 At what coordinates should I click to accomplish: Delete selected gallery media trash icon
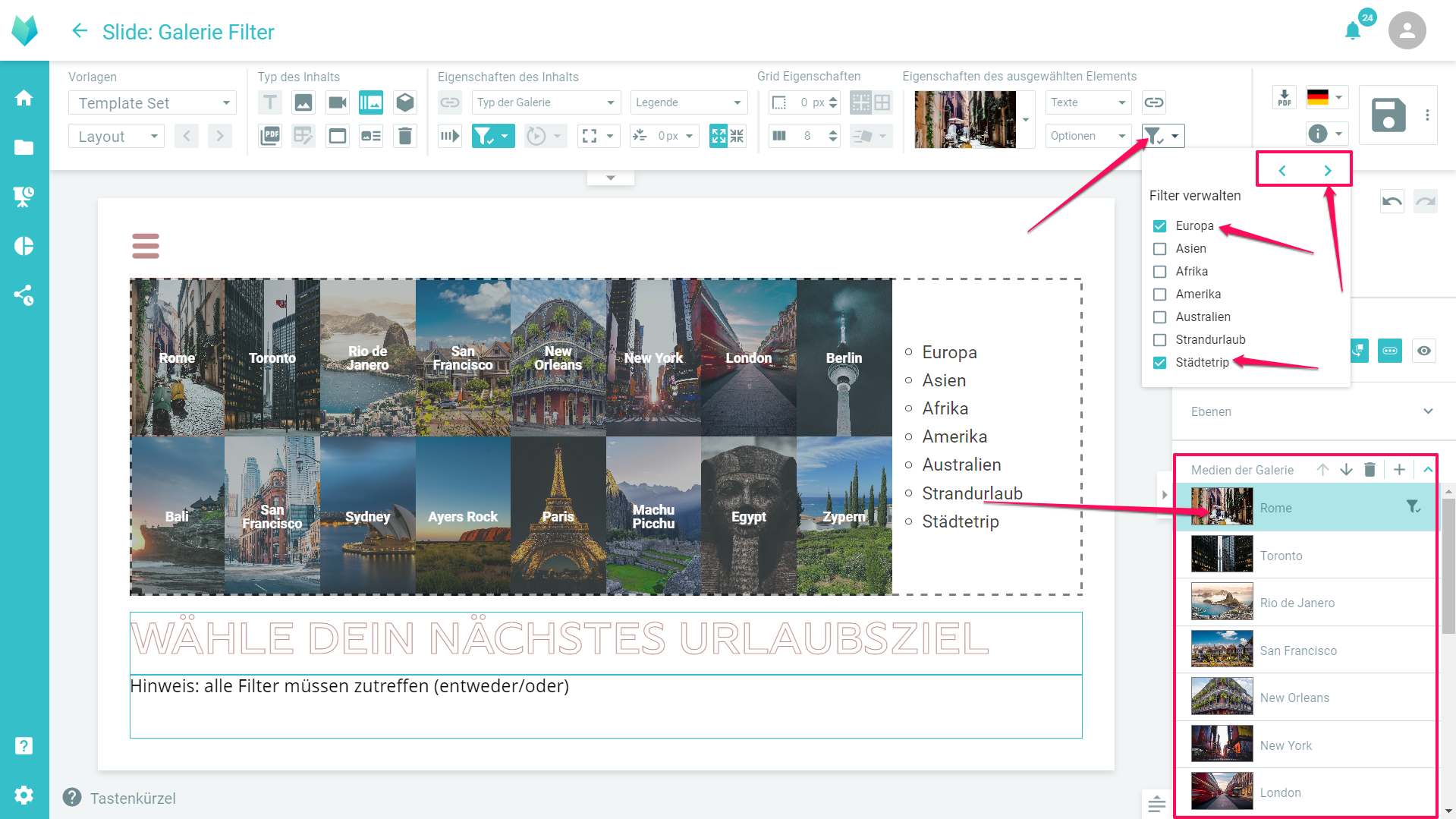(x=1370, y=470)
